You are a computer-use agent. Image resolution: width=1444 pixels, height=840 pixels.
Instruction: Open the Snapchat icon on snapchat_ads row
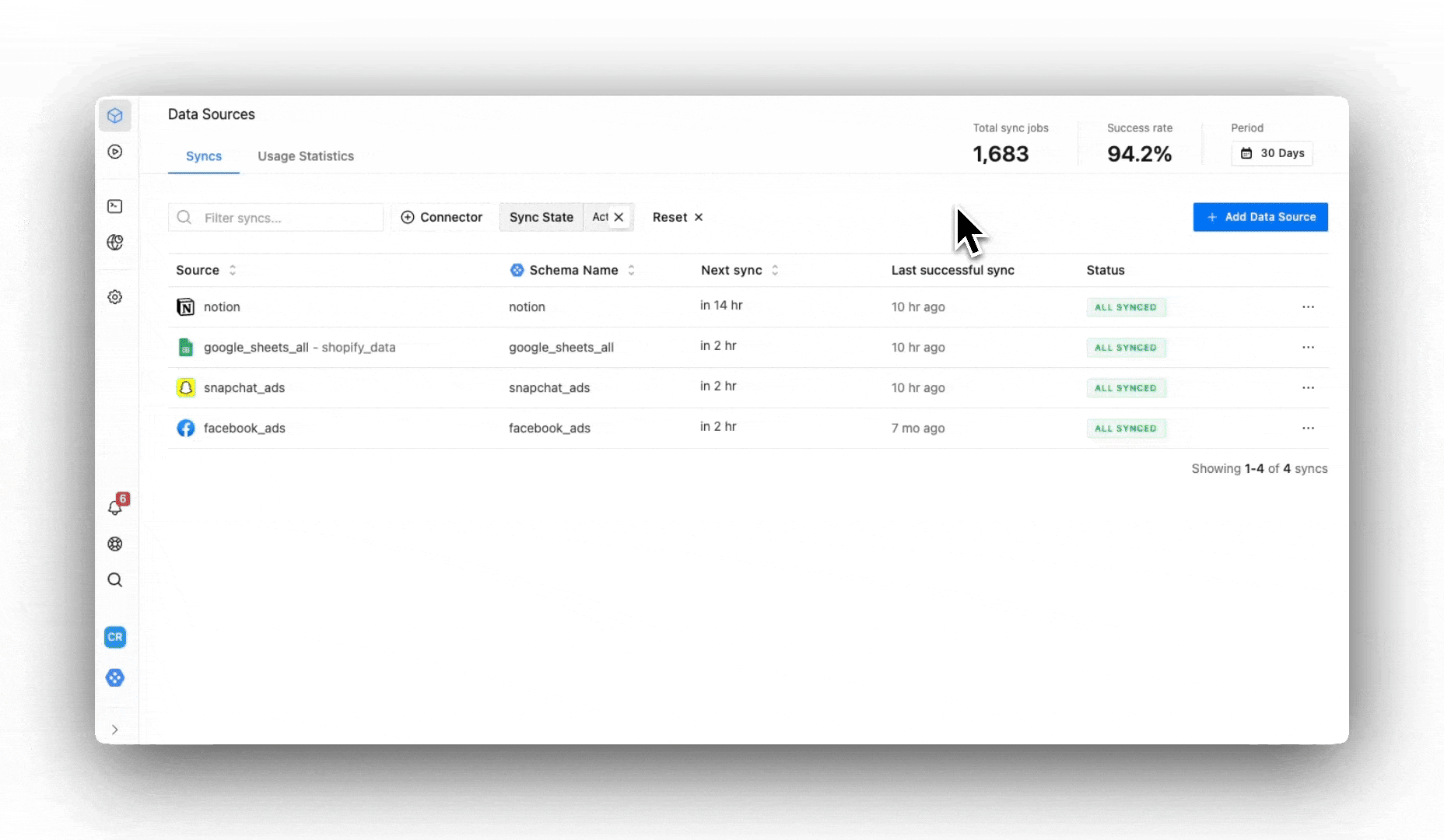[186, 387]
